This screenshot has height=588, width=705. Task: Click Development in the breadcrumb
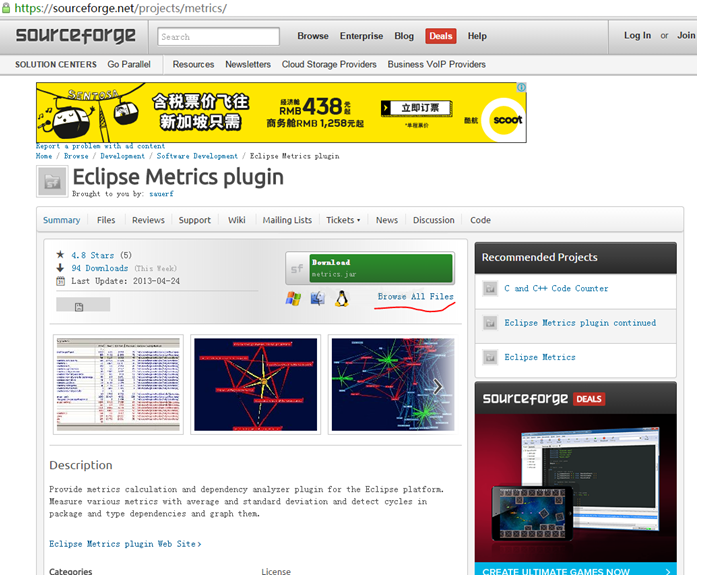pos(123,156)
